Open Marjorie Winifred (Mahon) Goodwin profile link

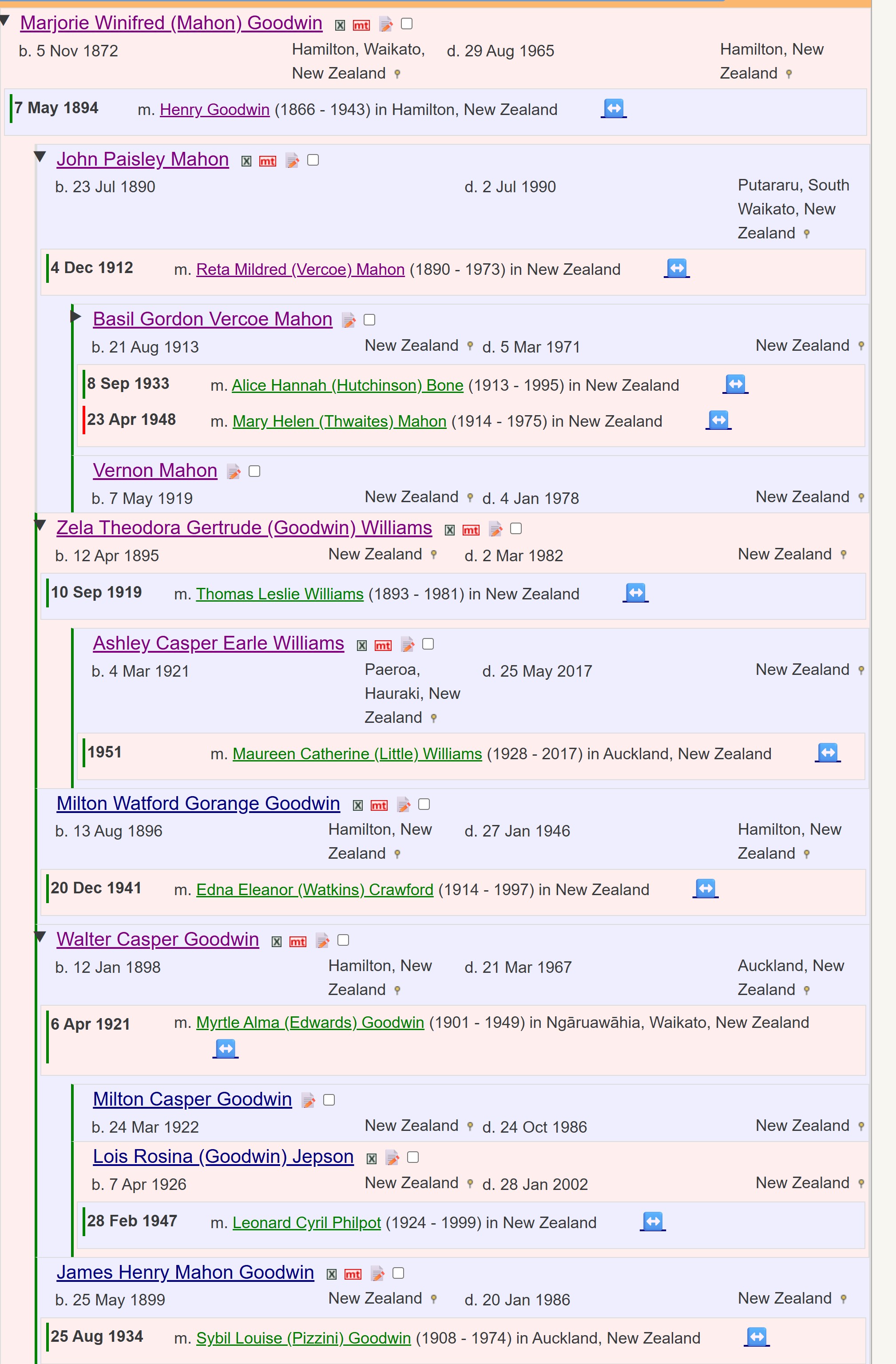pos(171,23)
